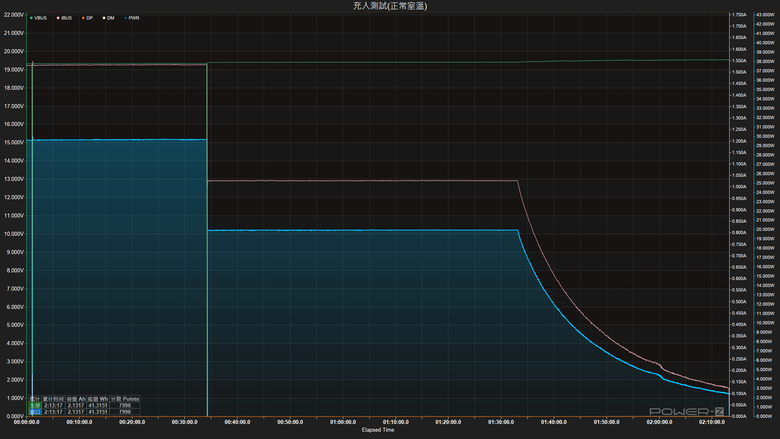Toggle the DM series in the legend
This screenshot has width=780, height=439.
[109, 18]
